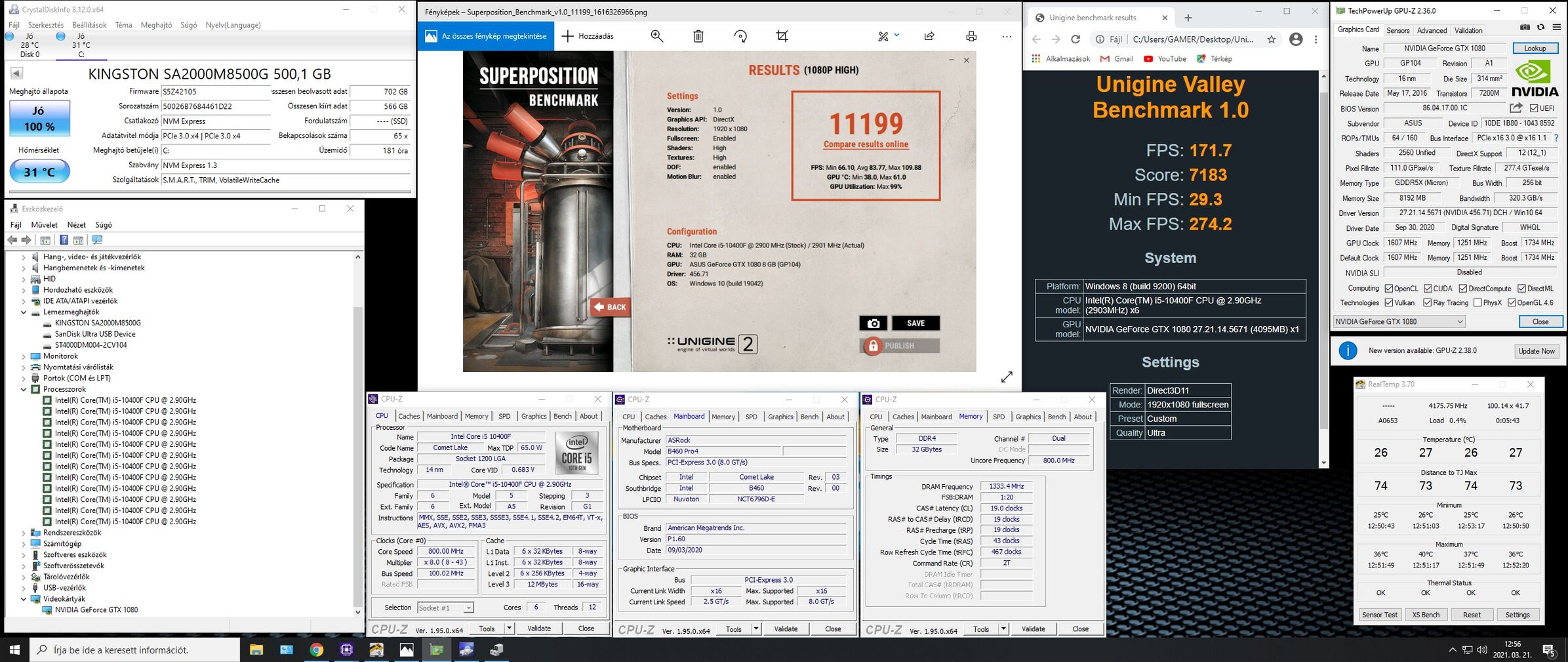Open Tools dropdown arrow in CPU-Z Mainboard window
Viewport: 1568px width, 662px height.
(x=756, y=629)
